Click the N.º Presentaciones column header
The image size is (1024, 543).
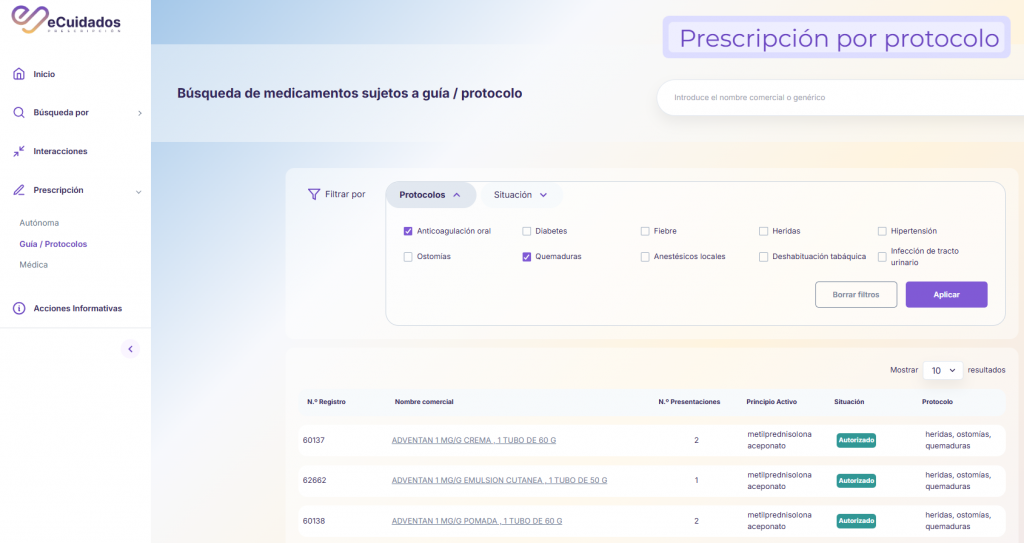click(689, 402)
